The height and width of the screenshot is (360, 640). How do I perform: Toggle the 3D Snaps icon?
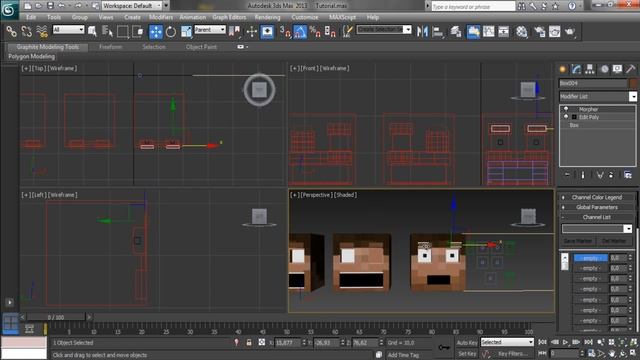point(285,31)
